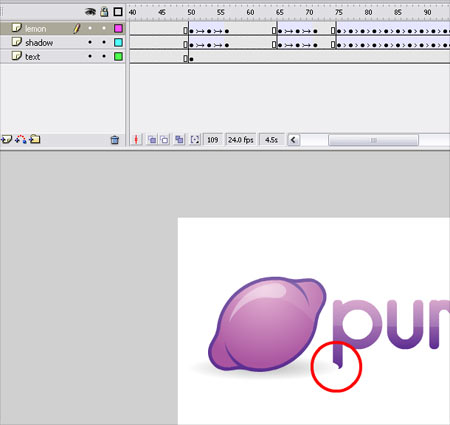
Task: Click frame 75 on the timeline ruler
Action: tap(339, 12)
